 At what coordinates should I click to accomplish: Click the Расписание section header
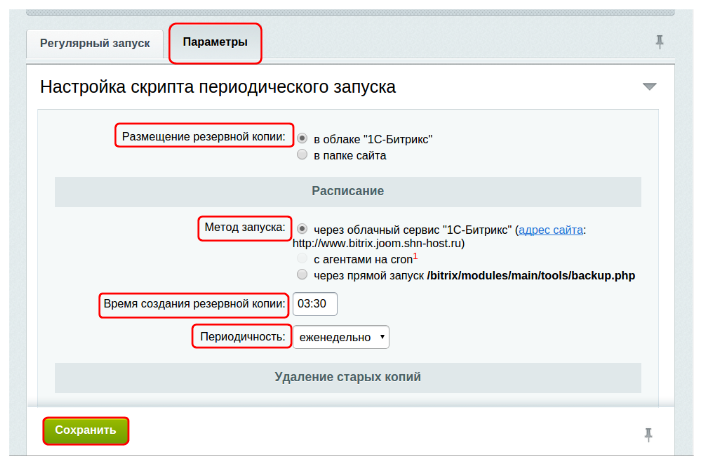pyautogui.click(x=347, y=191)
